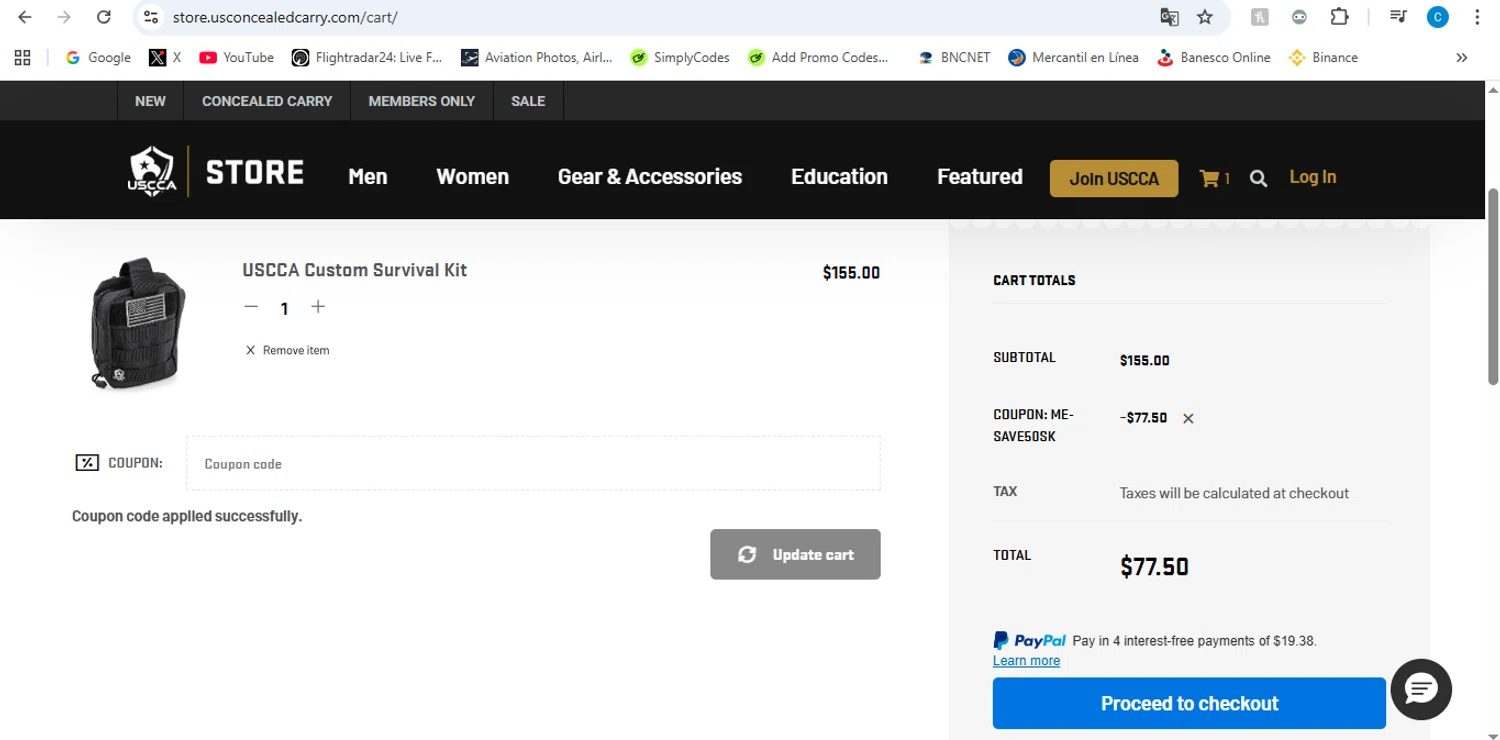1500x740 pixels.
Task: Click the search magnifier icon
Action: click(x=1259, y=178)
